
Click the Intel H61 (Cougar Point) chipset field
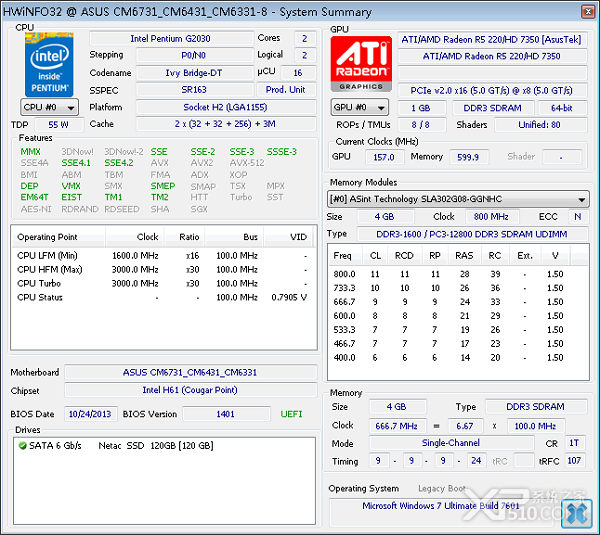[190, 390]
